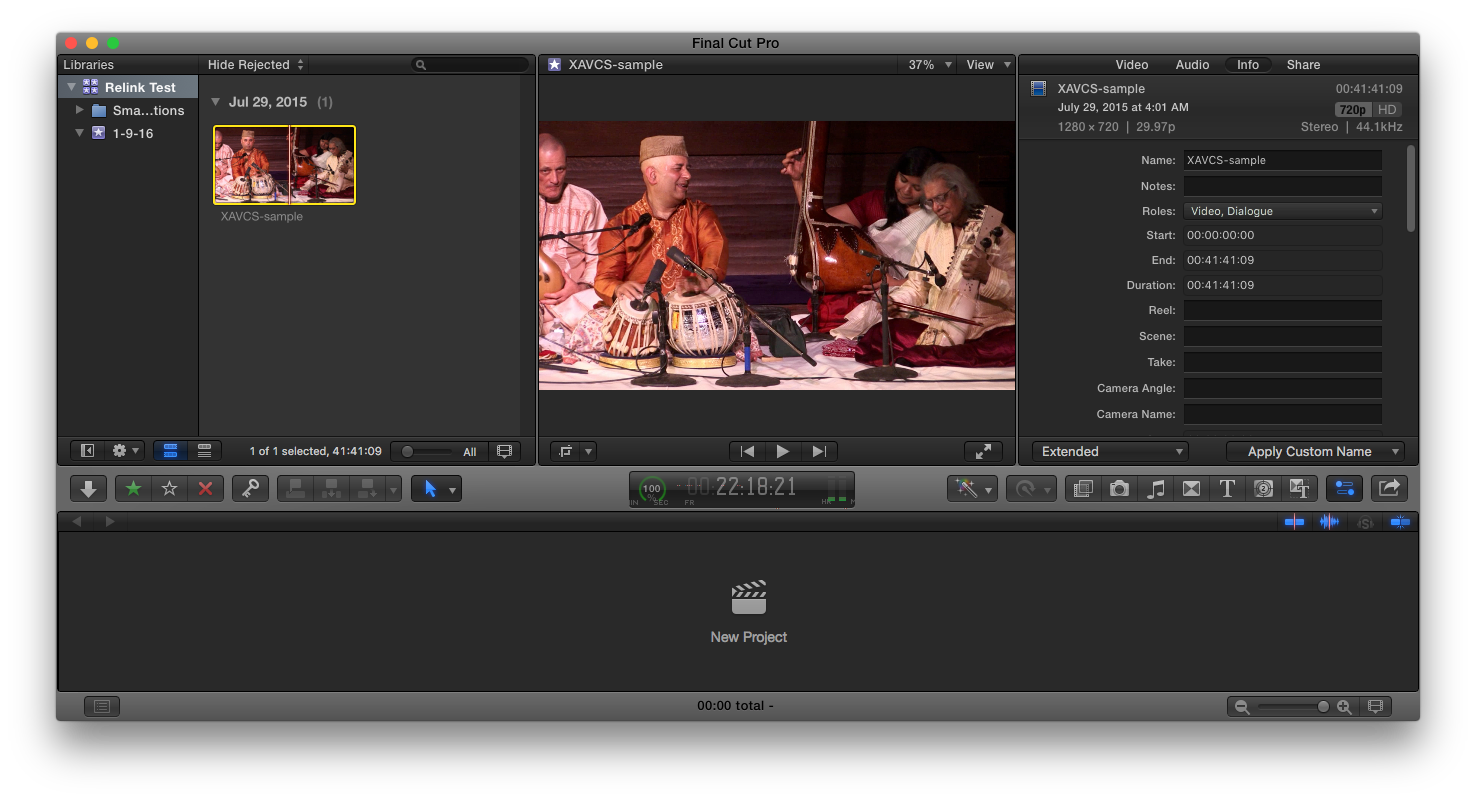Toggle audio skimming waveform button
1476x801 pixels.
coord(1329,521)
